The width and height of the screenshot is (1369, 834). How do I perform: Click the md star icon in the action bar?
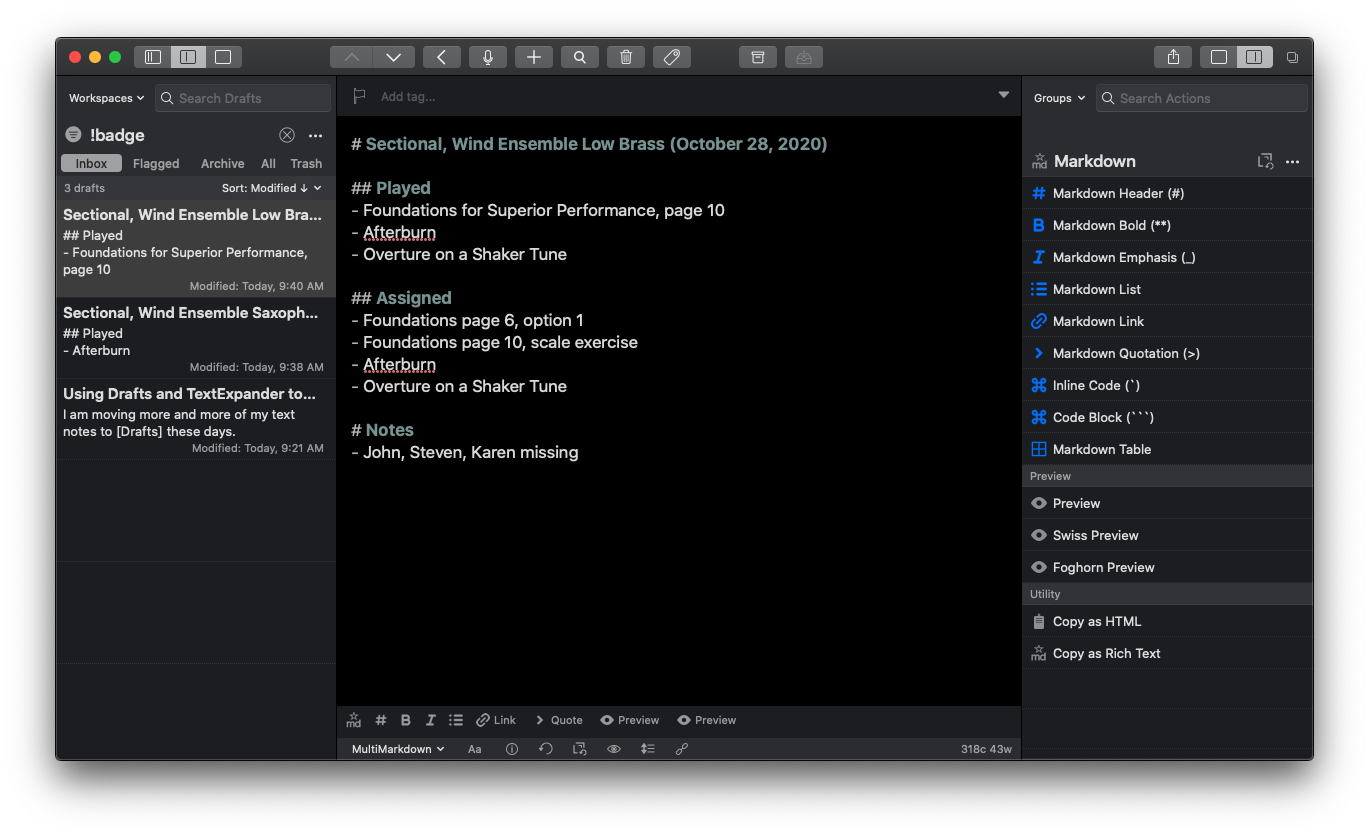point(354,720)
